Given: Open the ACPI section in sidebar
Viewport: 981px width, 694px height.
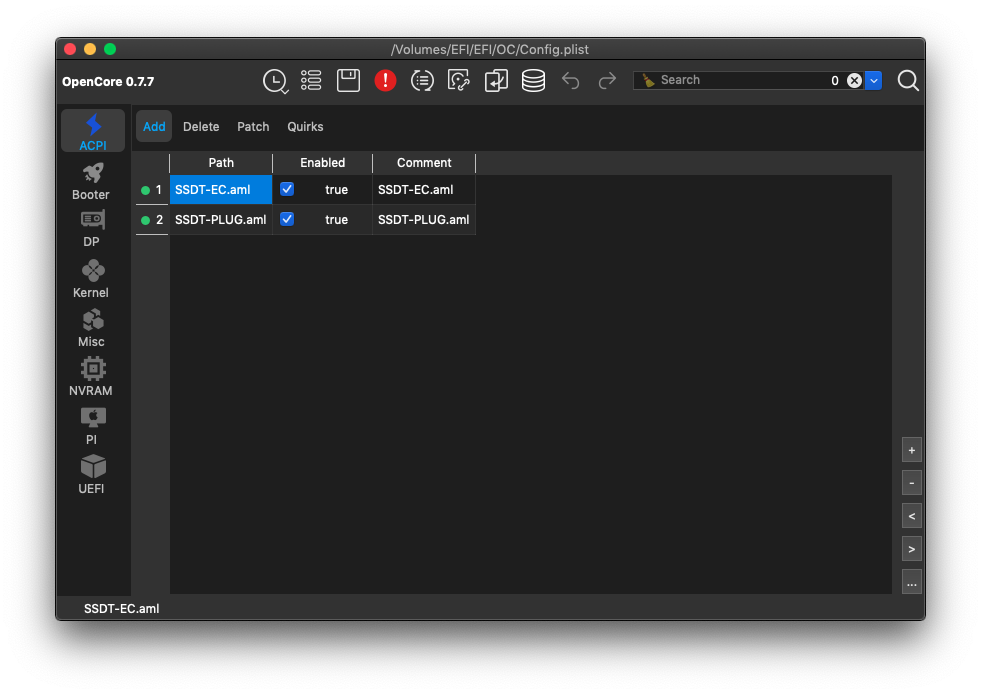Looking at the screenshot, I should (93, 131).
